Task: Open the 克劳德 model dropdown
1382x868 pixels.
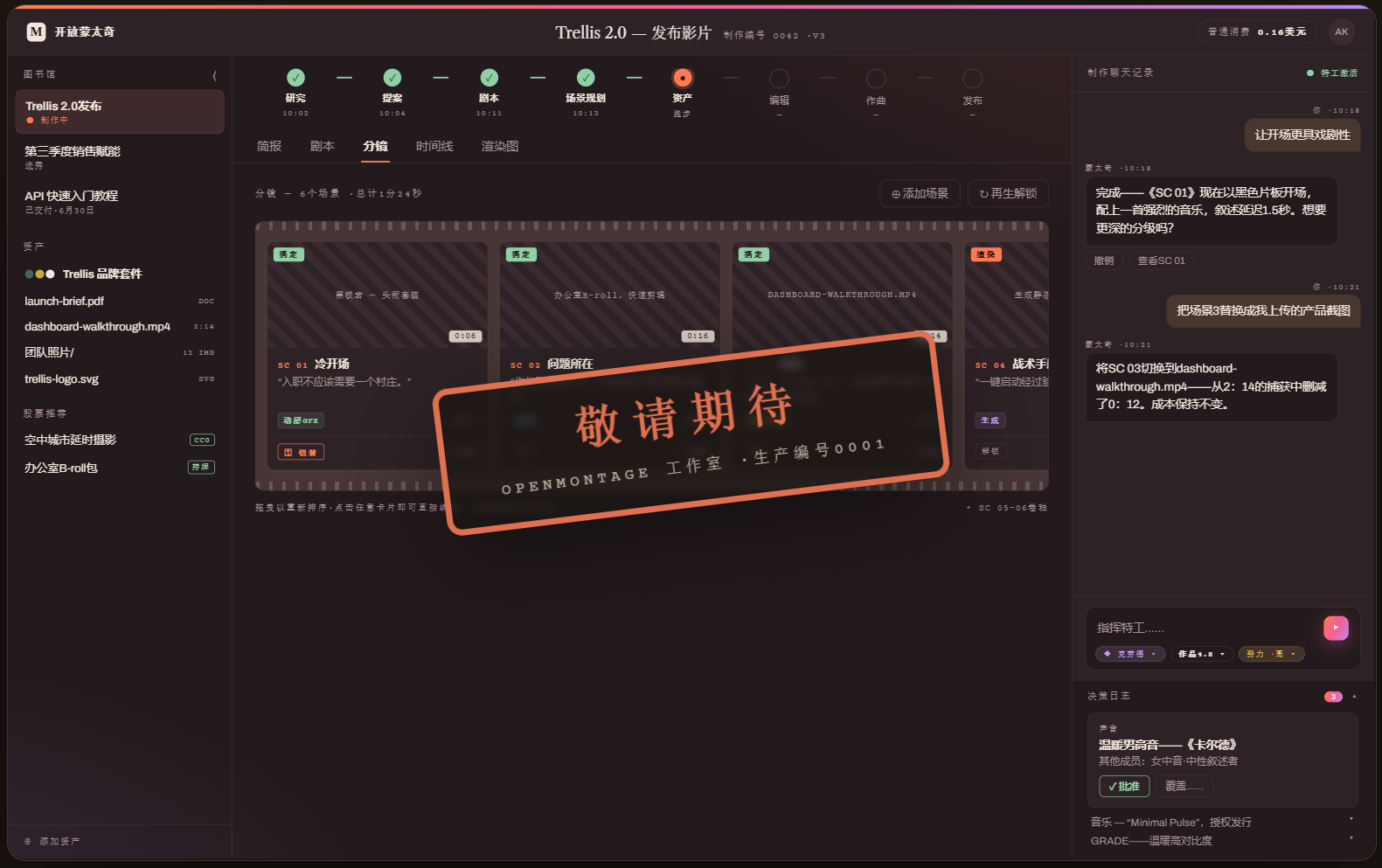Action: (1130, 654)
